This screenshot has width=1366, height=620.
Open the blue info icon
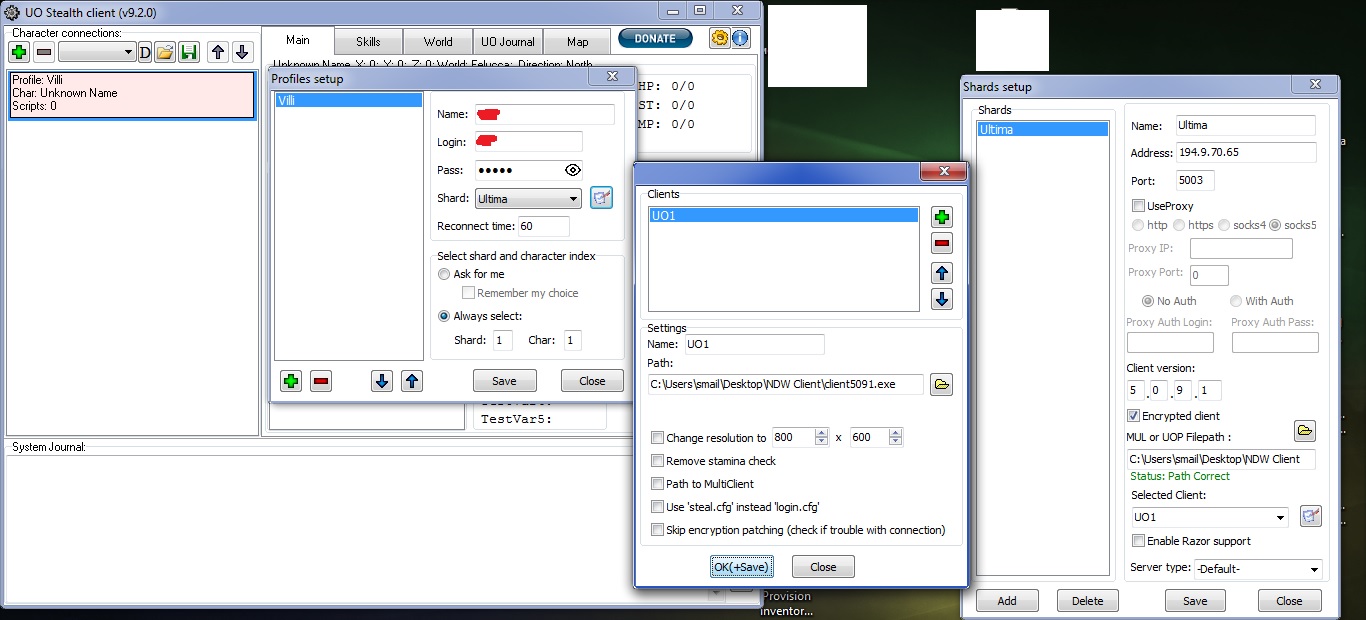pos(740,38)
